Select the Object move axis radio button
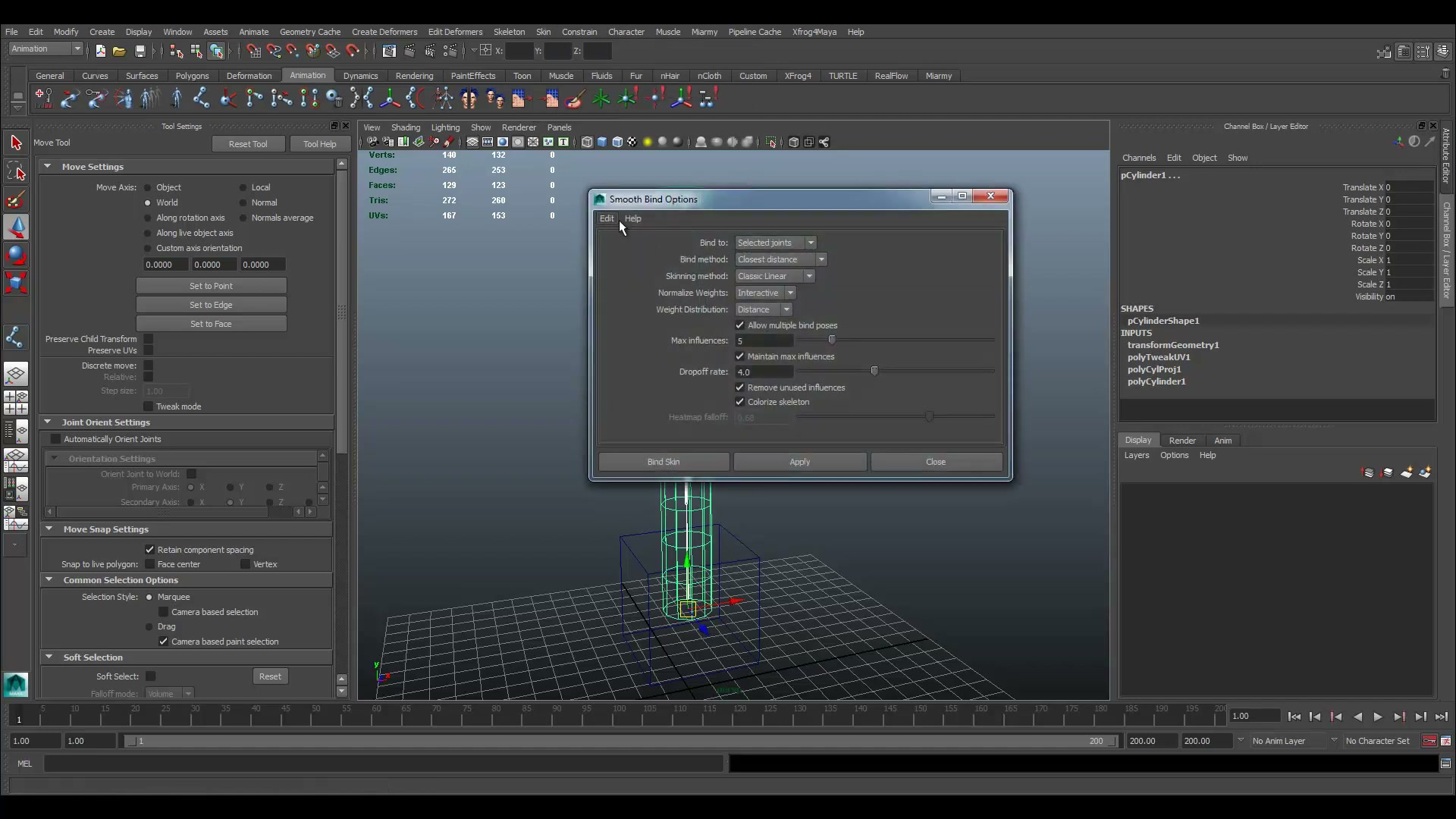Viewport: 1456px width, 819px height. [148, 187]
